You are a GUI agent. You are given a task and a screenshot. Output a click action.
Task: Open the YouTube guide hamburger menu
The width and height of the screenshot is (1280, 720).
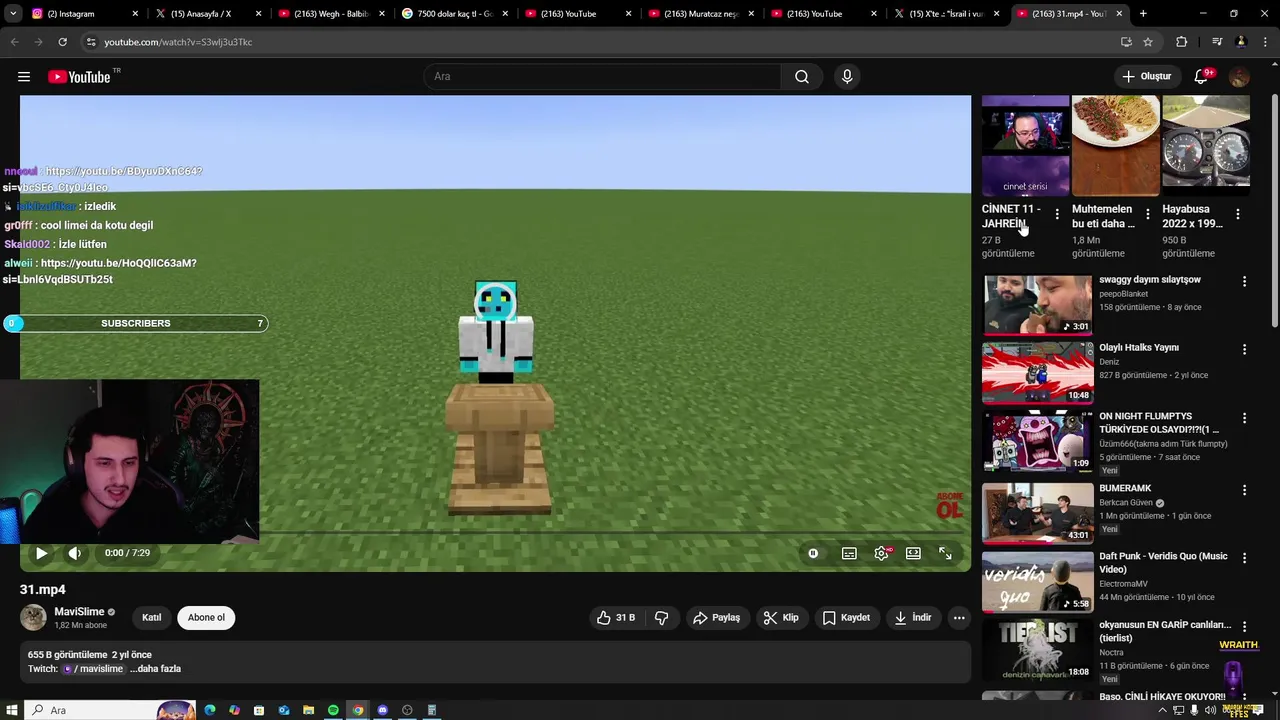pos(24,77)
